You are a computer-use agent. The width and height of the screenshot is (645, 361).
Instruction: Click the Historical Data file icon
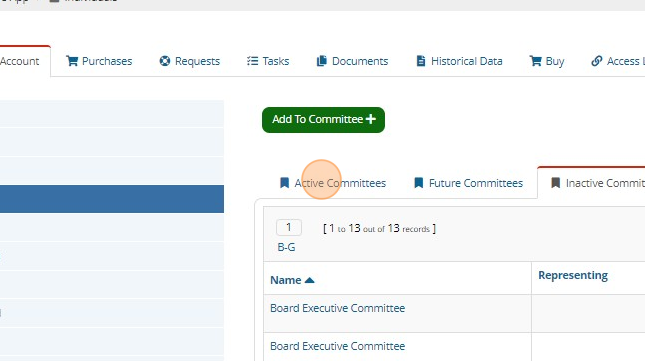pyautogui.click(x=421, y=61)
